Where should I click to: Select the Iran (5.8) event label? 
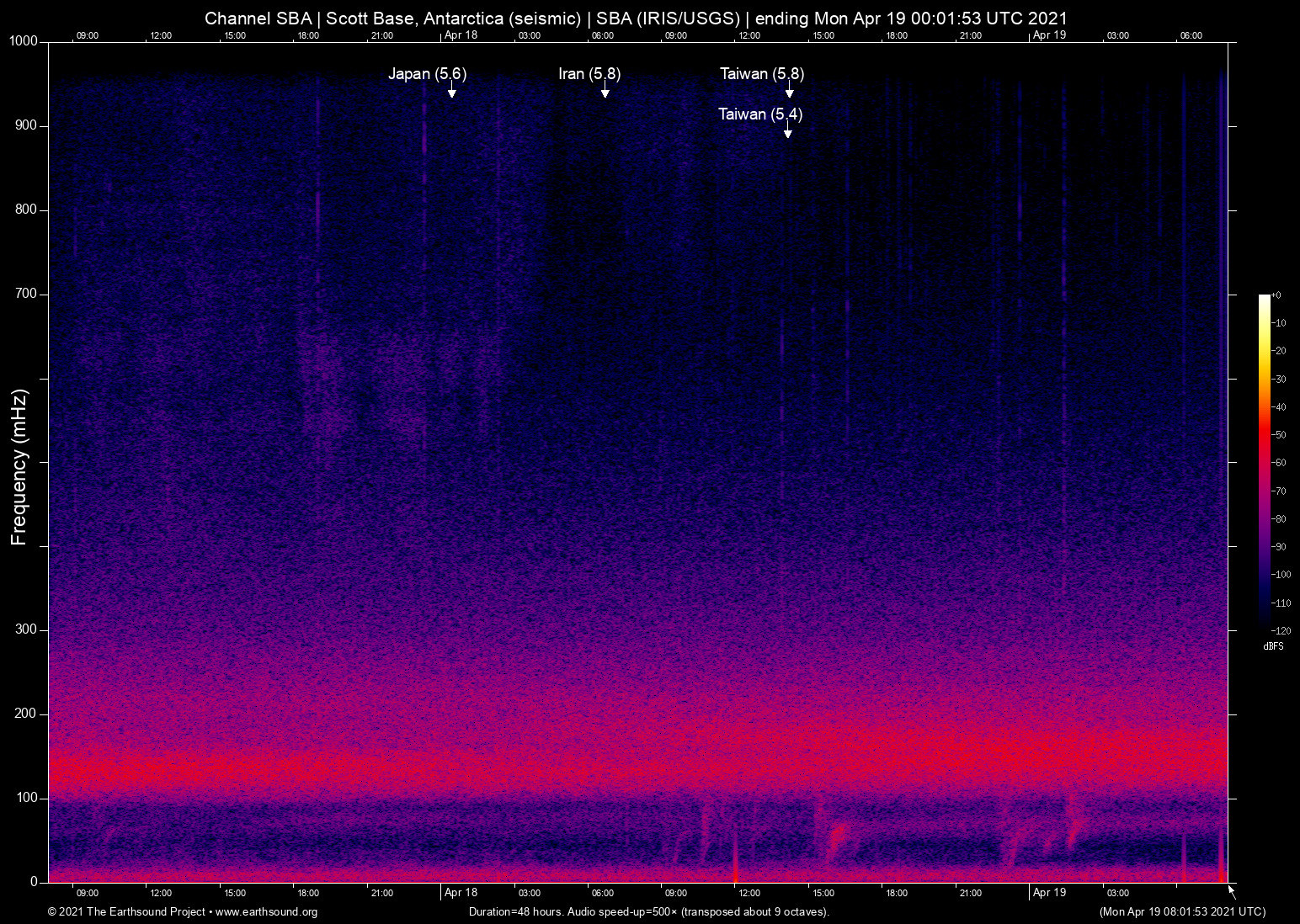coord(589,74)
